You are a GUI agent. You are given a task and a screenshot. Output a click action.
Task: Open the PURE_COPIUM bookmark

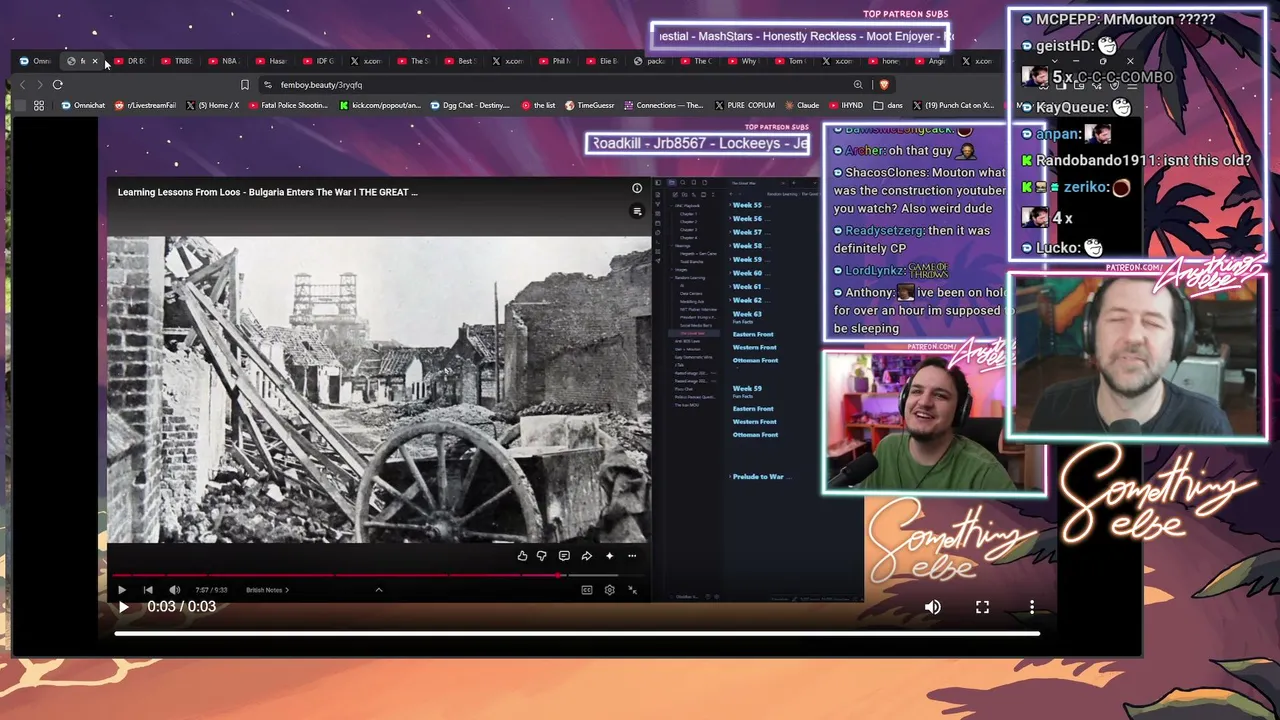pos(745,105)
